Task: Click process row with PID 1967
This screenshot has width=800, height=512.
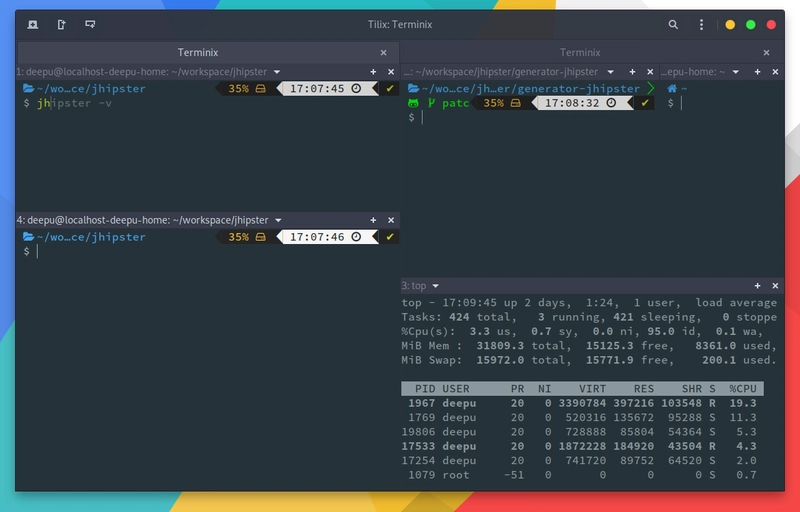Action: click(582, 403)
